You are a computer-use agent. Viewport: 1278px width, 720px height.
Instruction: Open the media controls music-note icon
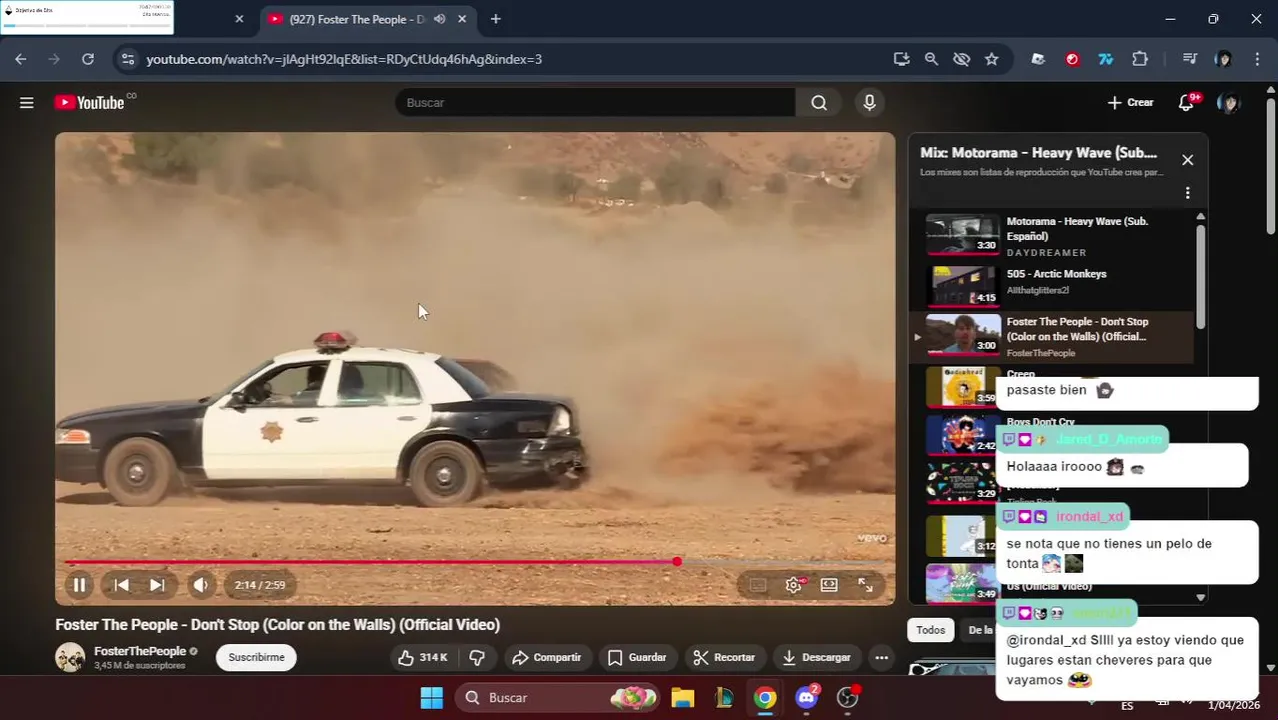coord(1189,59)
